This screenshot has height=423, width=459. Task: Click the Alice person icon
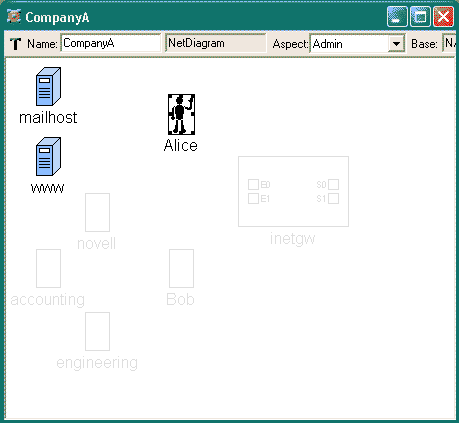[x=181, y=114]
